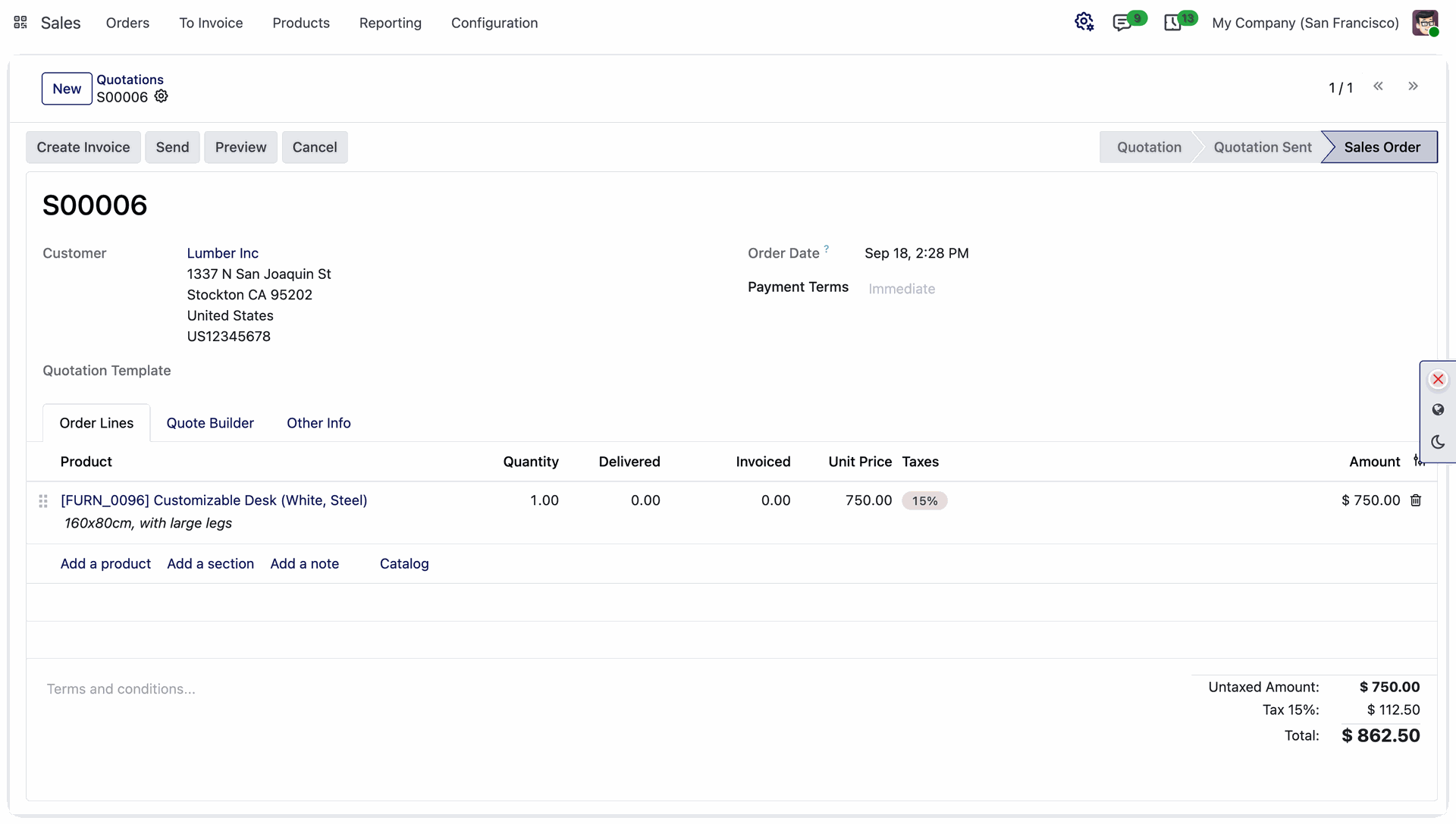
Task: Grab the drag handle of the order line
Action: [43, 501]
